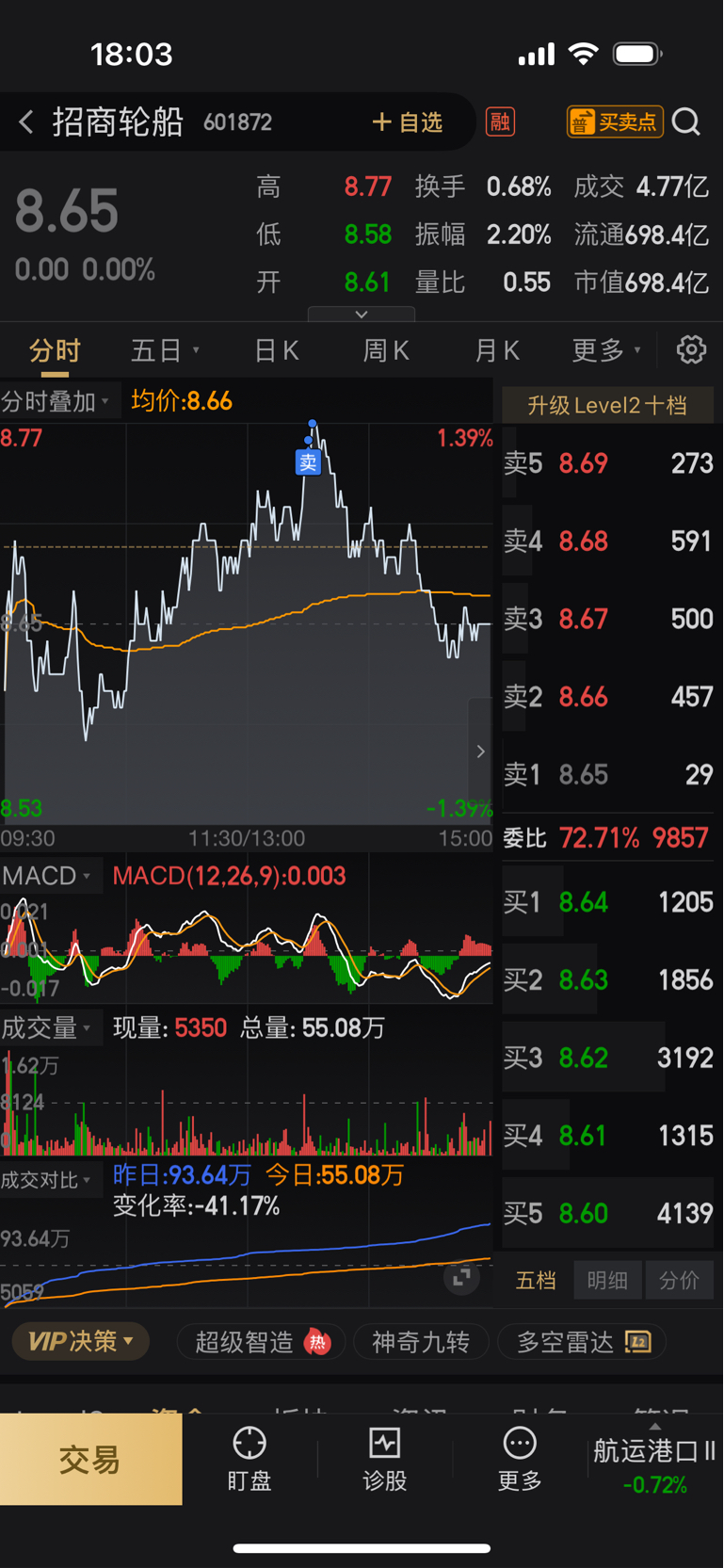Viewport: 724px width, 1568px height.
Task: Switch to the 周K tab
Action: [386, 351]
